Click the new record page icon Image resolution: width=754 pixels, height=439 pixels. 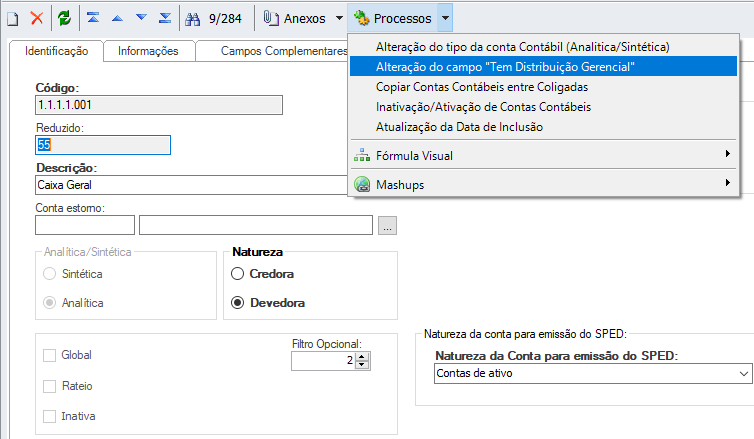13,19
